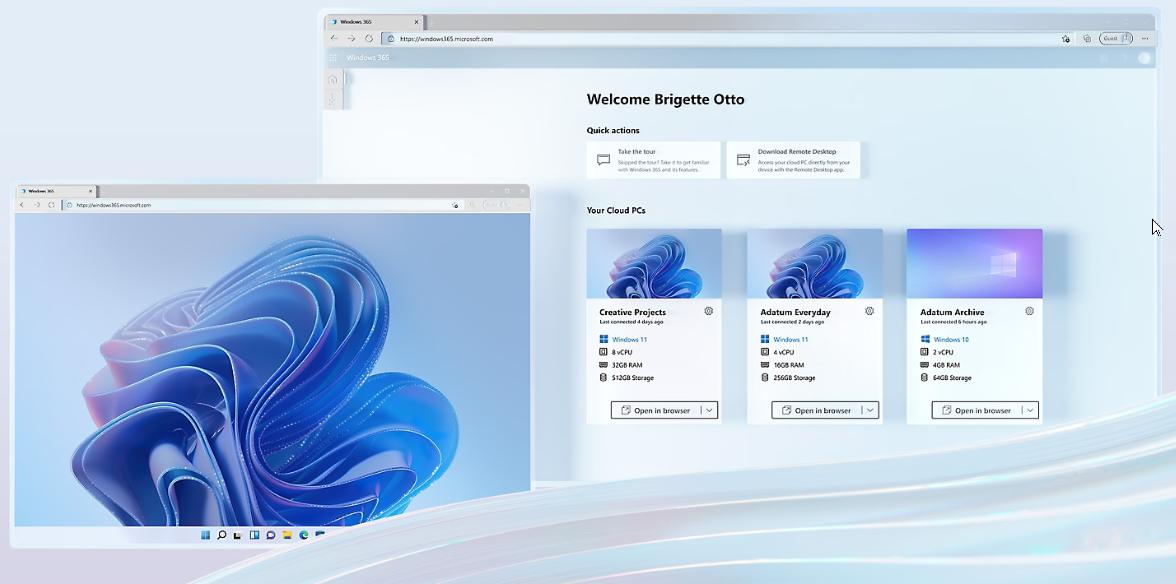Click the Adatum Archive Windows 10 thumbnail
Image resolution: width=1176 pixels, height=584 pixels.
[x=974, y=263]
